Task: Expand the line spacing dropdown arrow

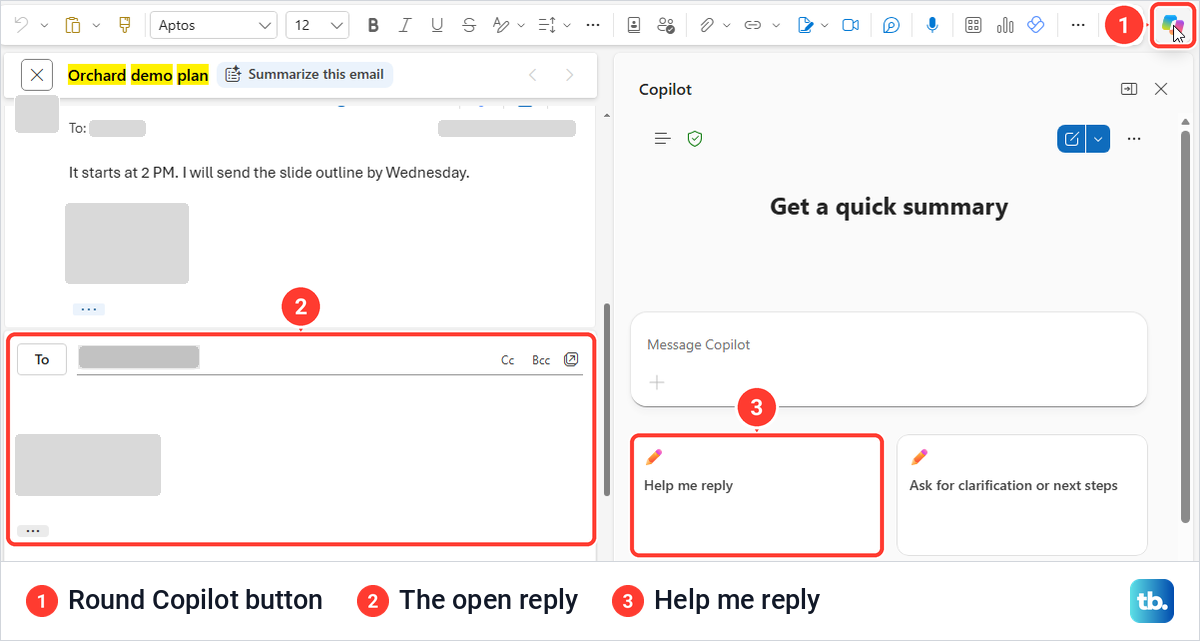Action: coord(567,25)
